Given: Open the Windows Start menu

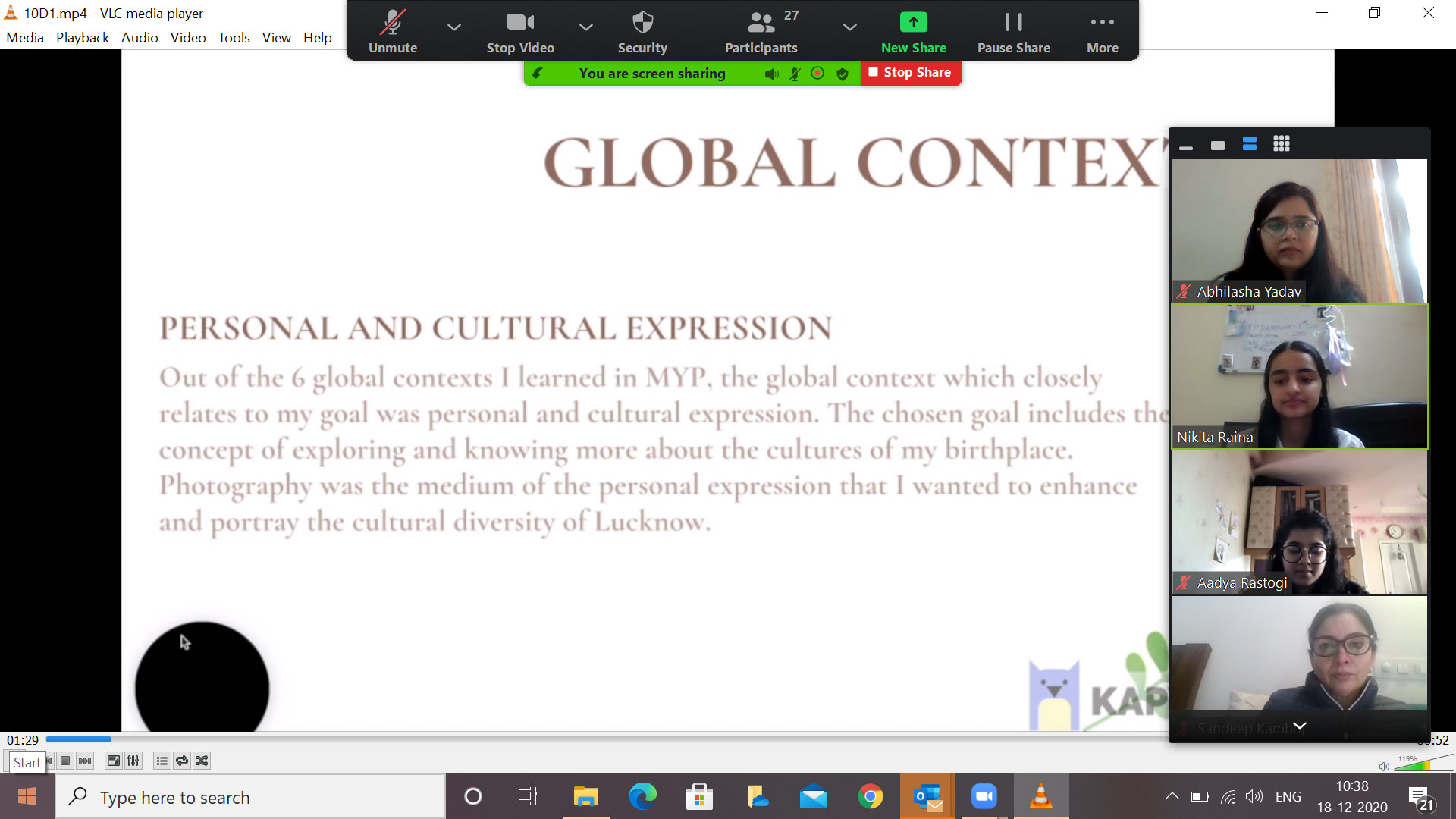Looking at the screenshot, I should pos(27,796).
